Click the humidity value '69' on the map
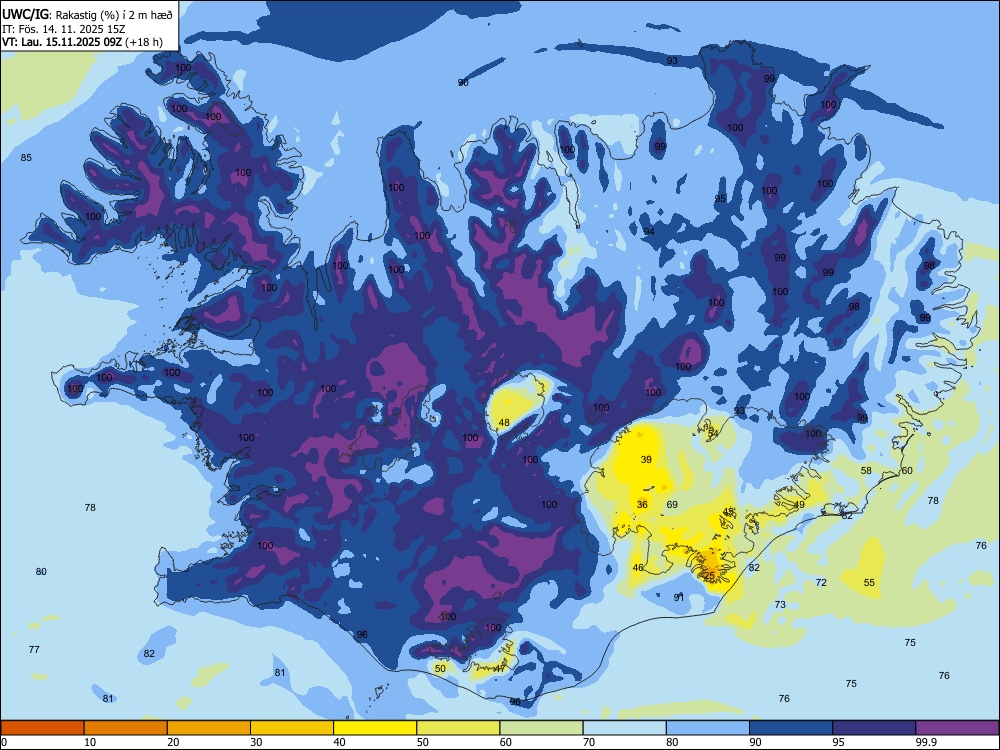 click(x=672, y=504)
